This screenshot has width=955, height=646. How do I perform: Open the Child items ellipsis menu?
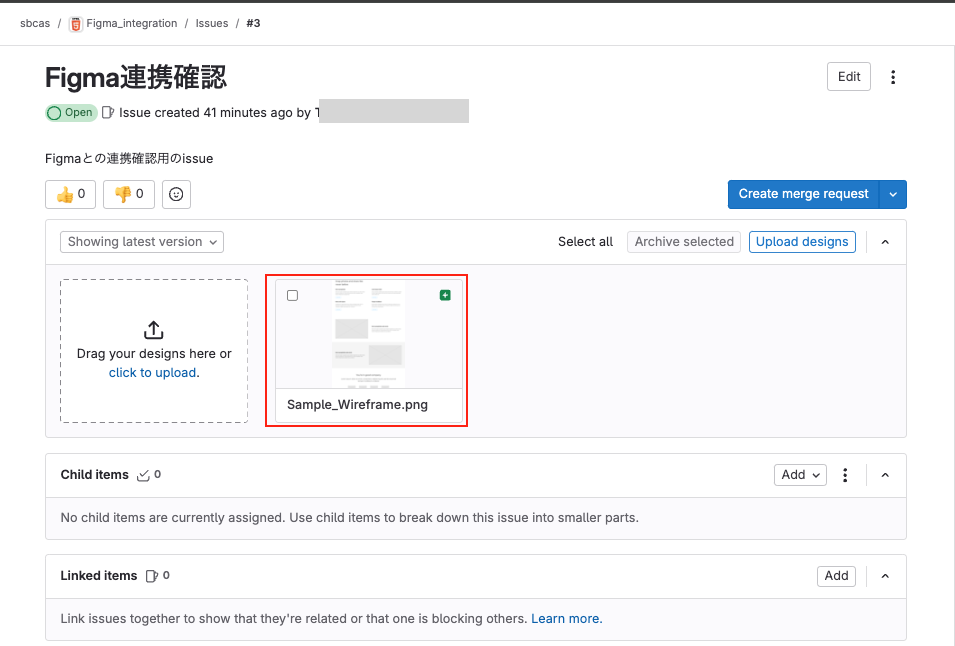pos(845,475)
